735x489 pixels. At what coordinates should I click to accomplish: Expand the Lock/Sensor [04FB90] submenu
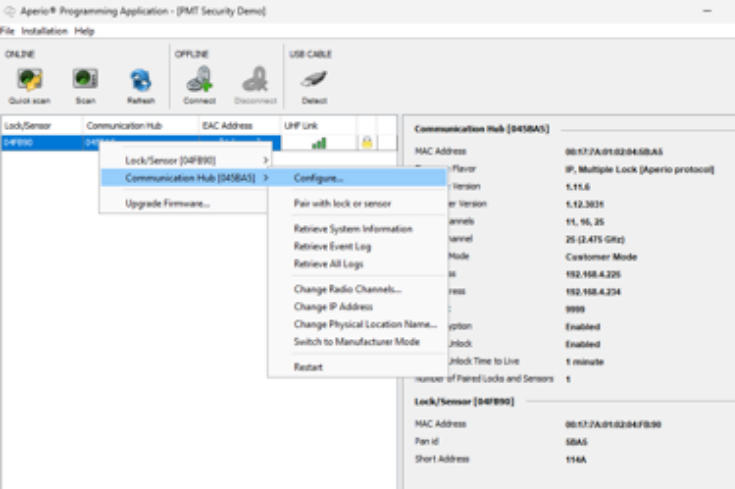[x=190, y=160]
